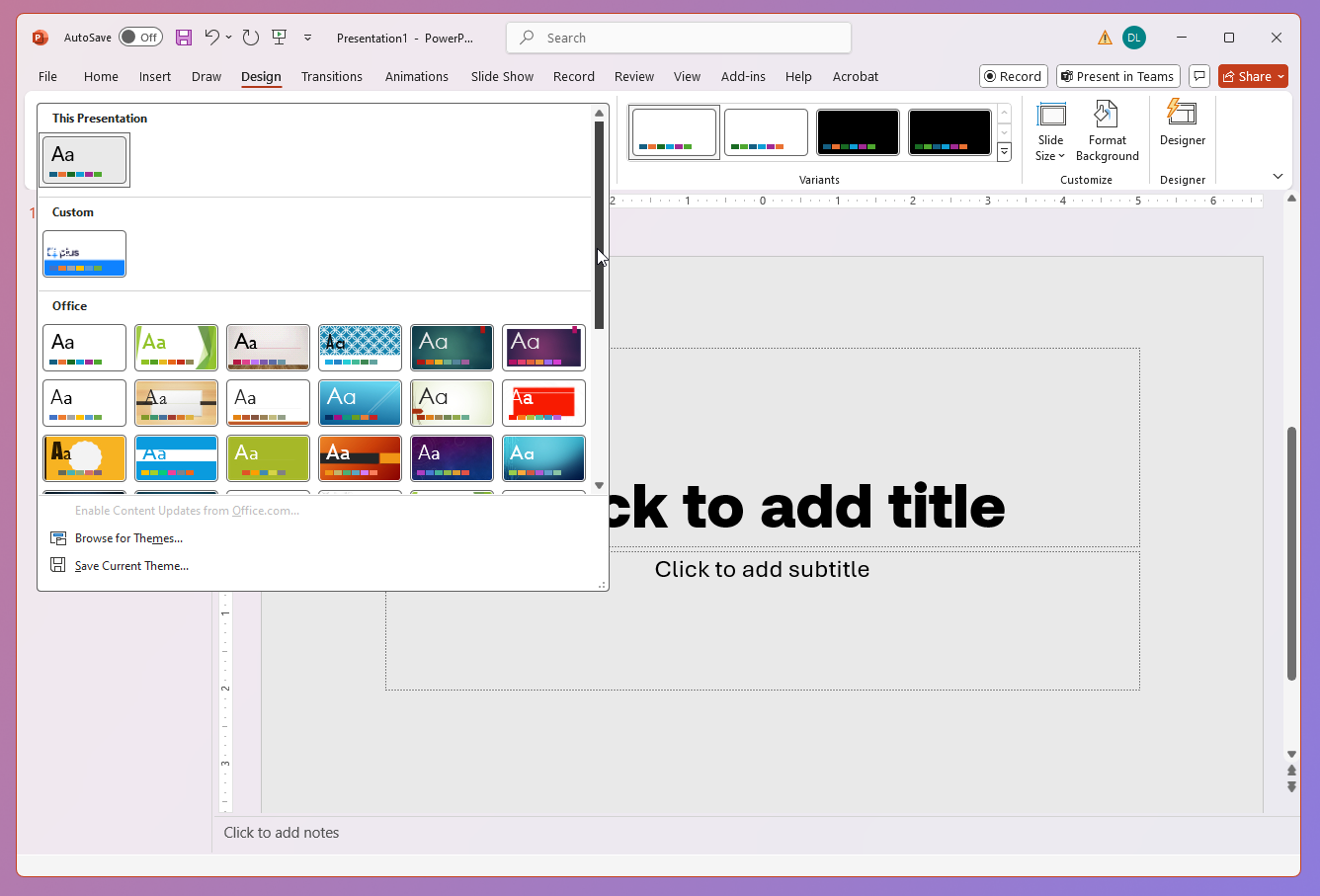Expand the Variants gallery more arrow
Viewport: 1320px width, 896px height.
[x=1004, y=152]
